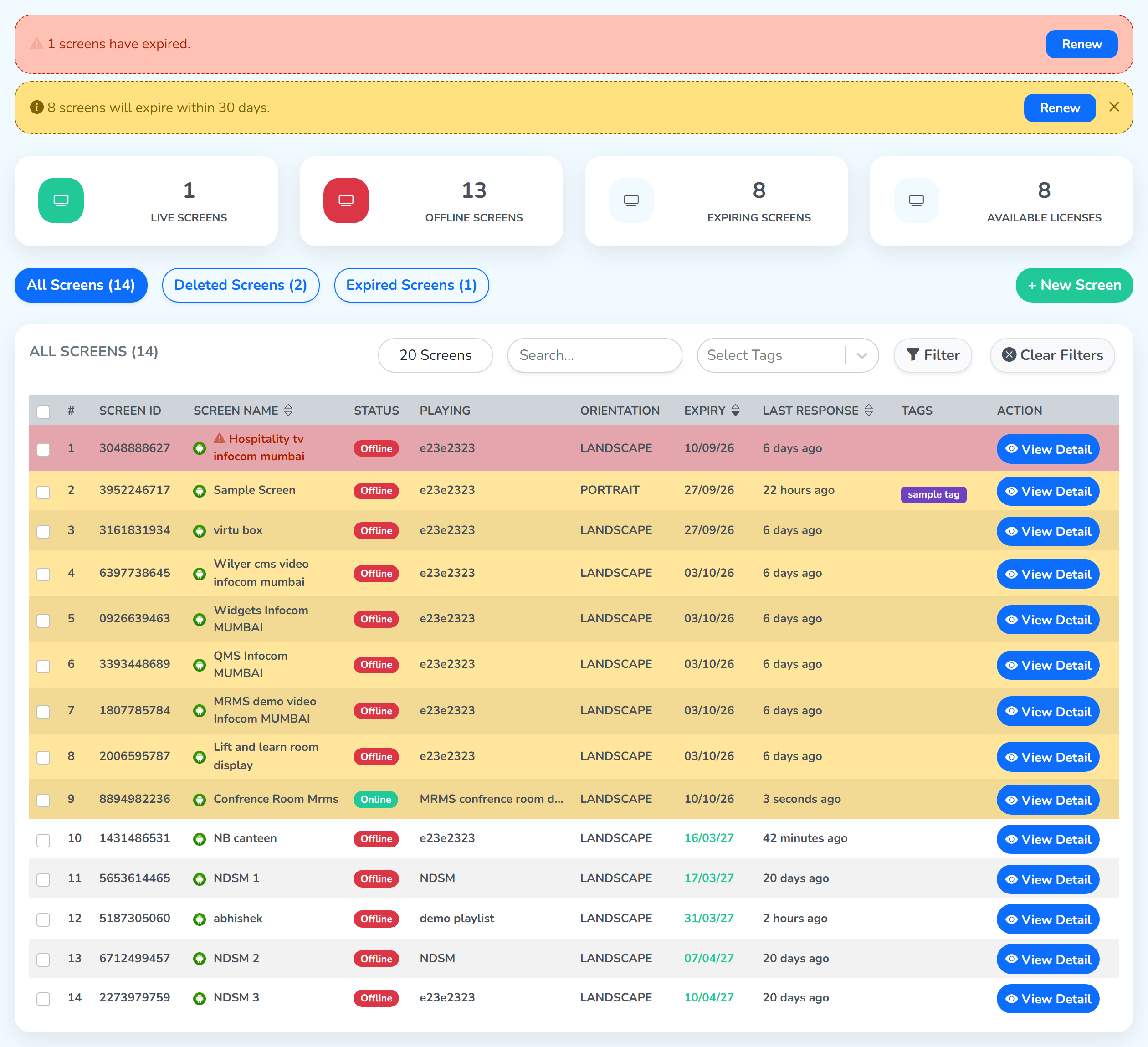Click the red Offline Screens monitor icon
This screenshot has width=1148, height=1047.
point(346,200)
